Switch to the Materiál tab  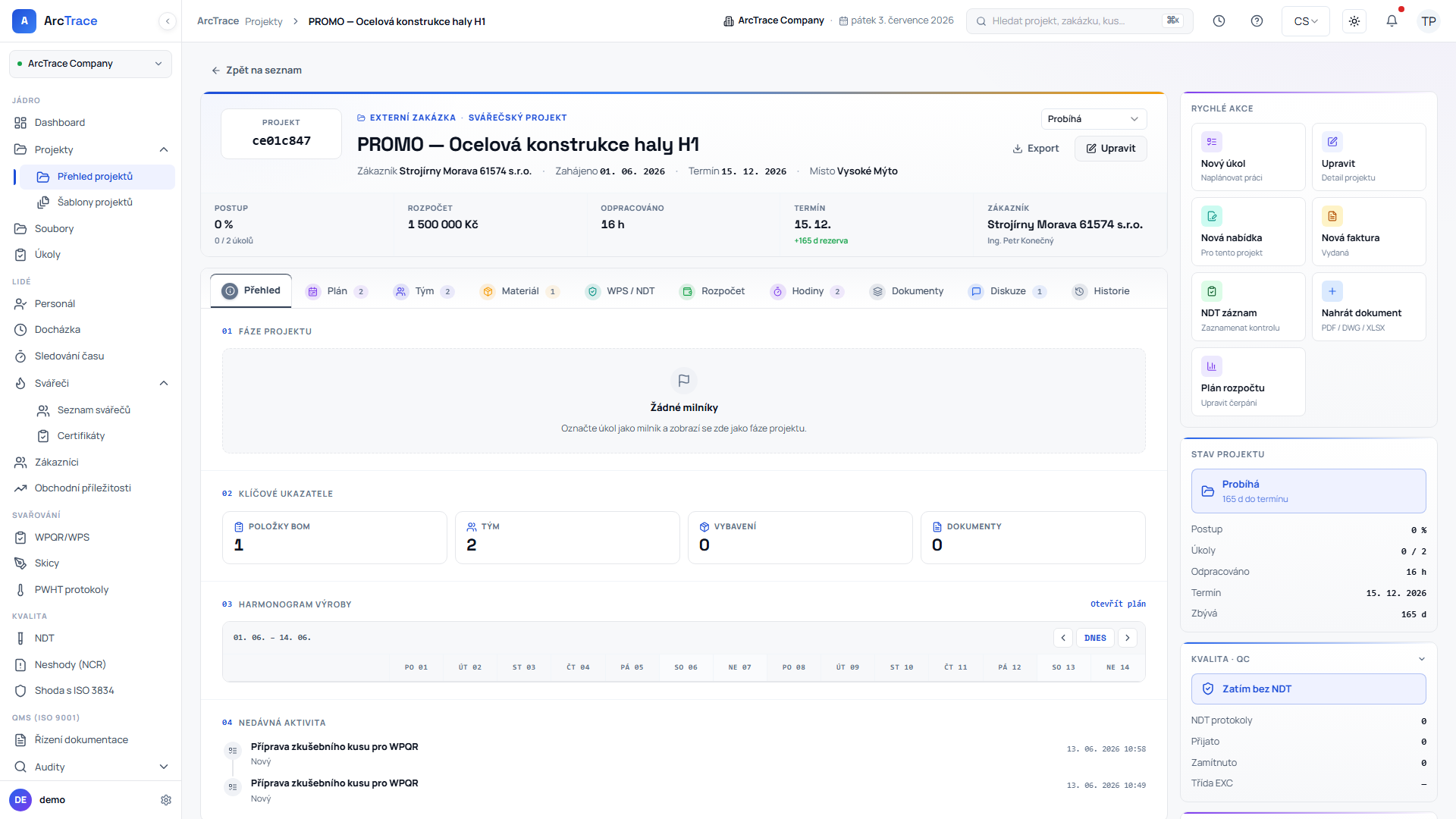pos(519,292)
